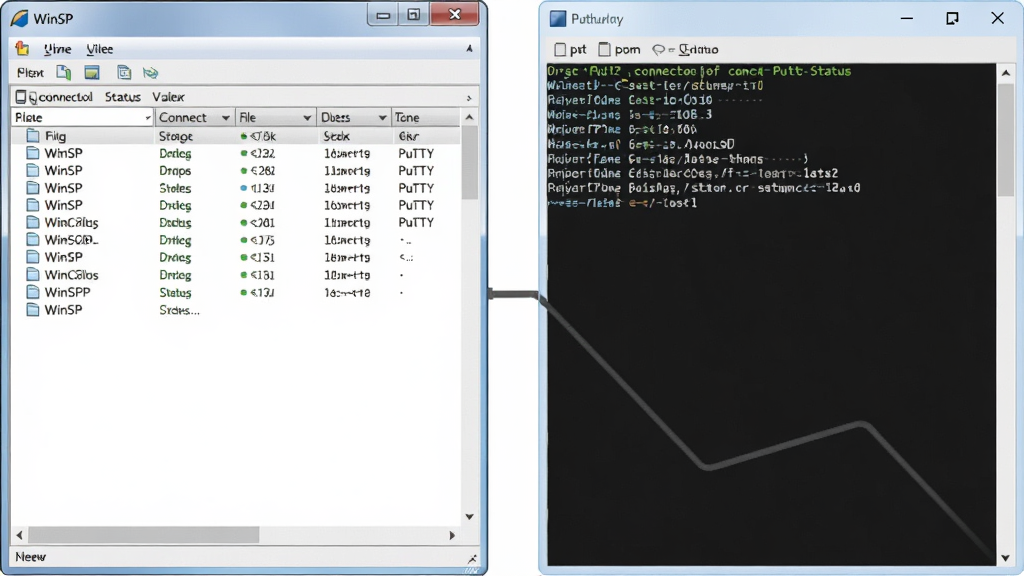Click the 'Drnps' cell in the Connect column

[x=175, y=170]
